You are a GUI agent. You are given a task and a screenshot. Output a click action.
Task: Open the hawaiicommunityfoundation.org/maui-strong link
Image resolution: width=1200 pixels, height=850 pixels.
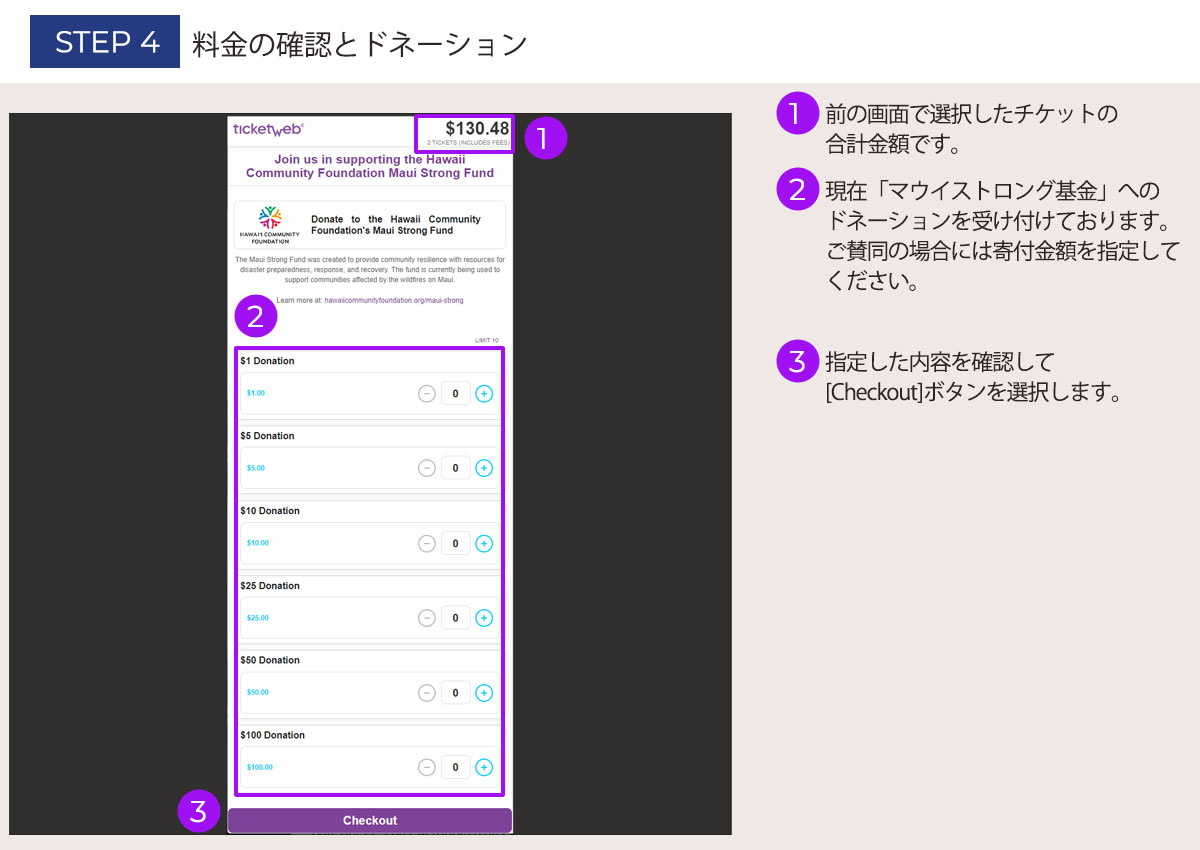click(394, 300)
